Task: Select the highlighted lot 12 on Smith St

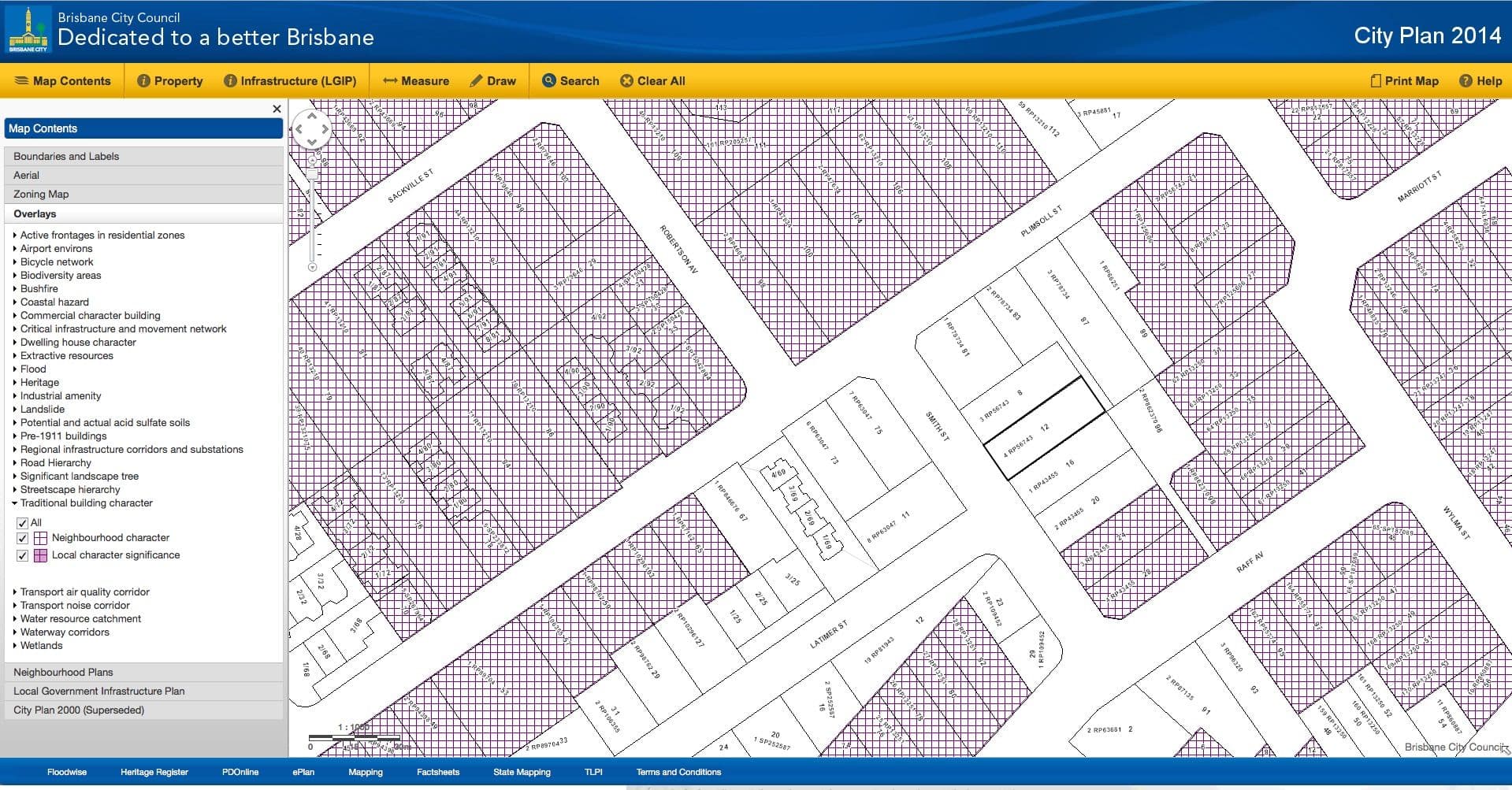Action: tap(1044, 428)
